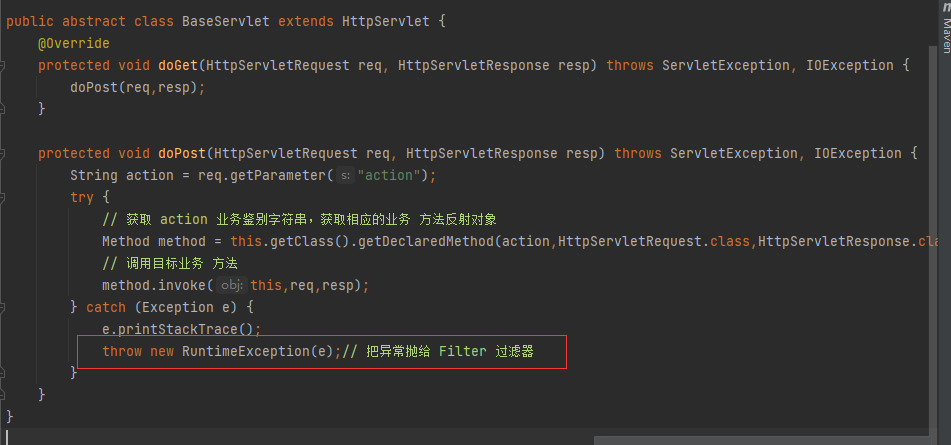Viewport: 951px width, 445px height.
Task: Click the Filter comment after throw statement
Action: pyautogui.click(x=462, y=351)
